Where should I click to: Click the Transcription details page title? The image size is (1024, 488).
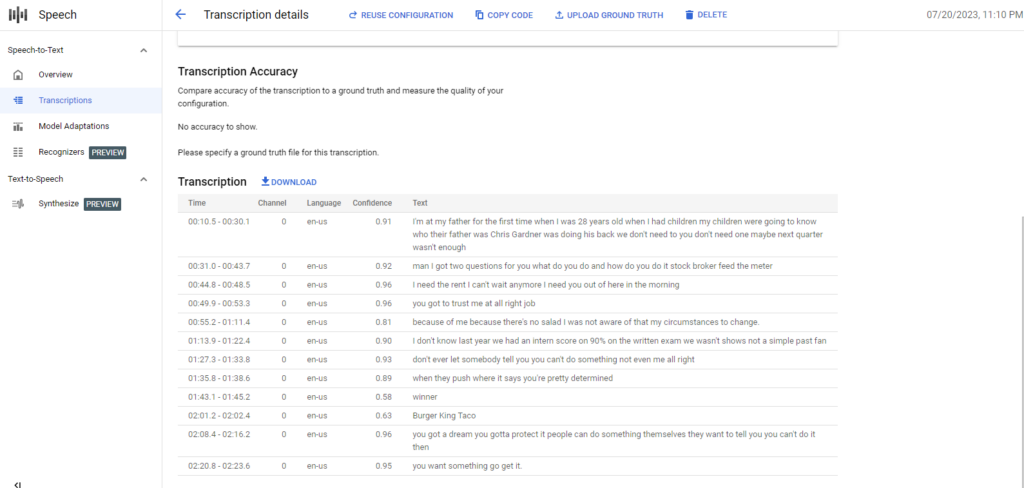click(257, 14)
